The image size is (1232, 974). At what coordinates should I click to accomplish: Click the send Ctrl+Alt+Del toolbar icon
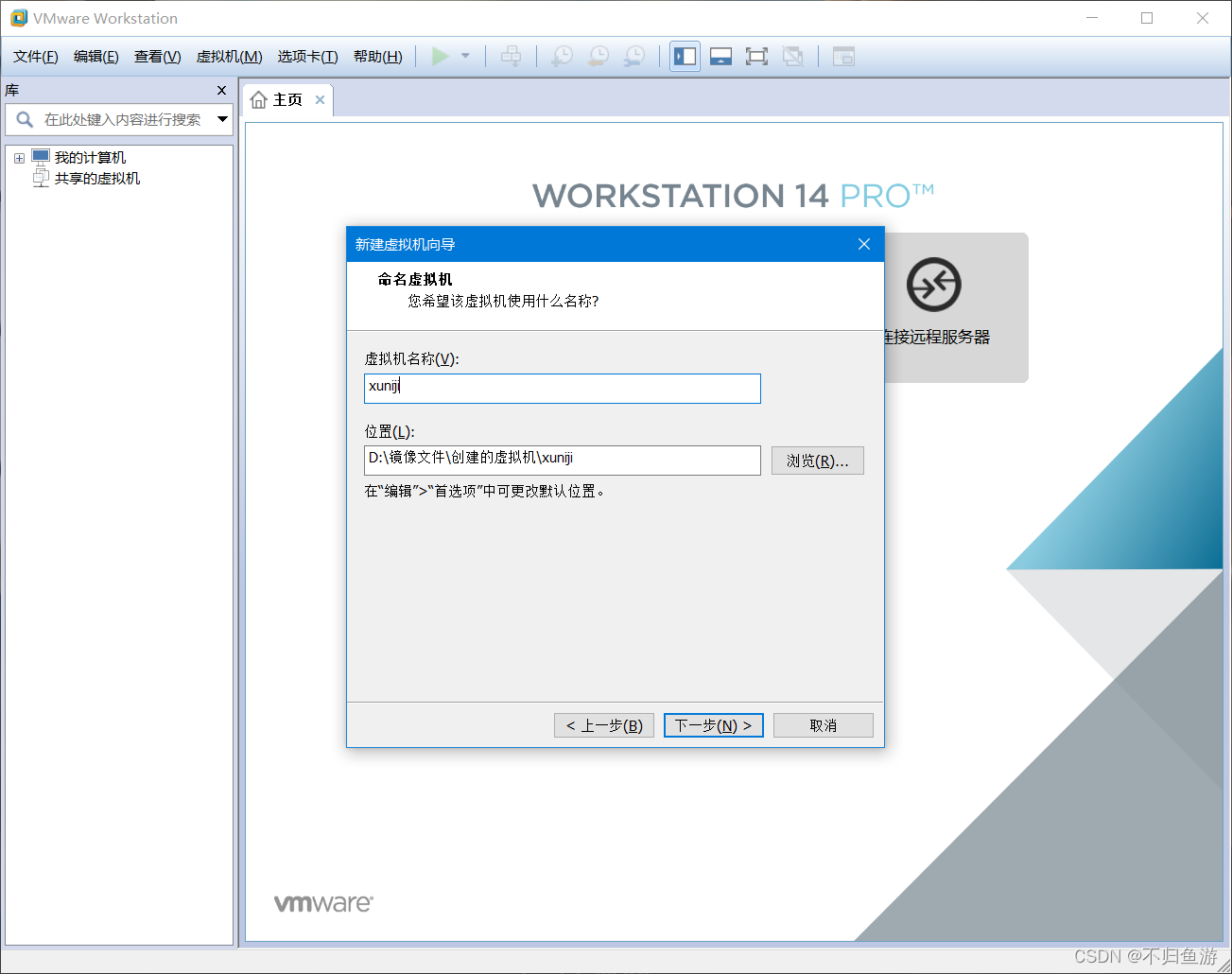coord(512,57)
